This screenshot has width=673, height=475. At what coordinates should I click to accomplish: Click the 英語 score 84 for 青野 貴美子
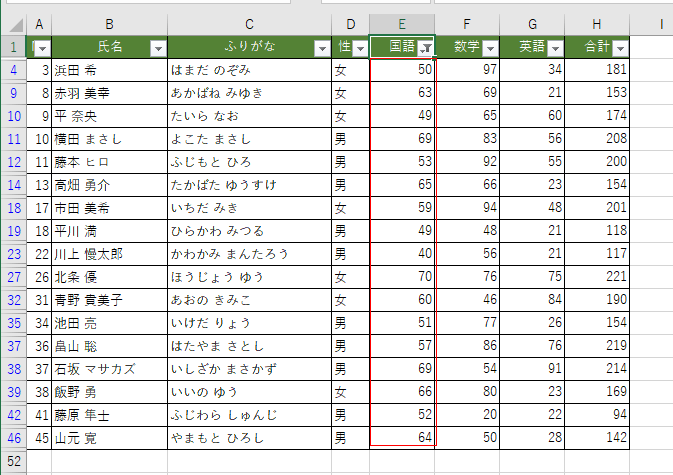click(532, 300)
